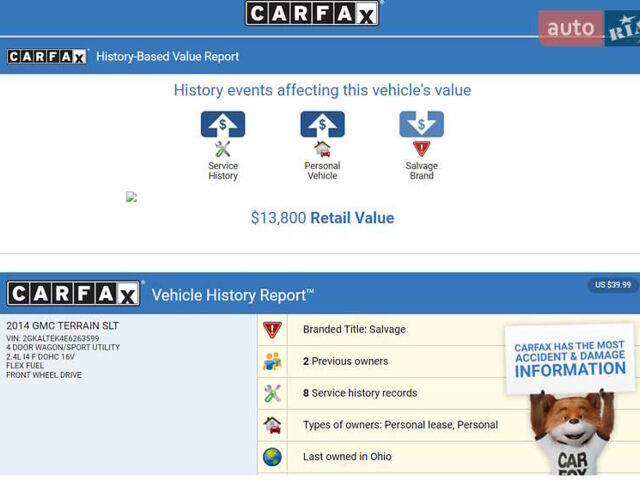The width and height of the screenshot is (640, 480).
Task: Click the tools icon beside Service history records
Action: (x=272, y=393)
